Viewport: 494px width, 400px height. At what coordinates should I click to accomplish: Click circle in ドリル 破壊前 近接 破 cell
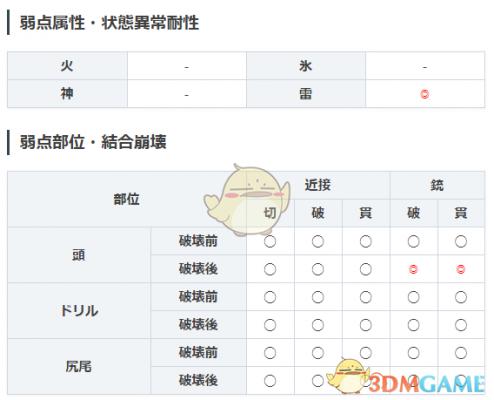tap(318, 297)
